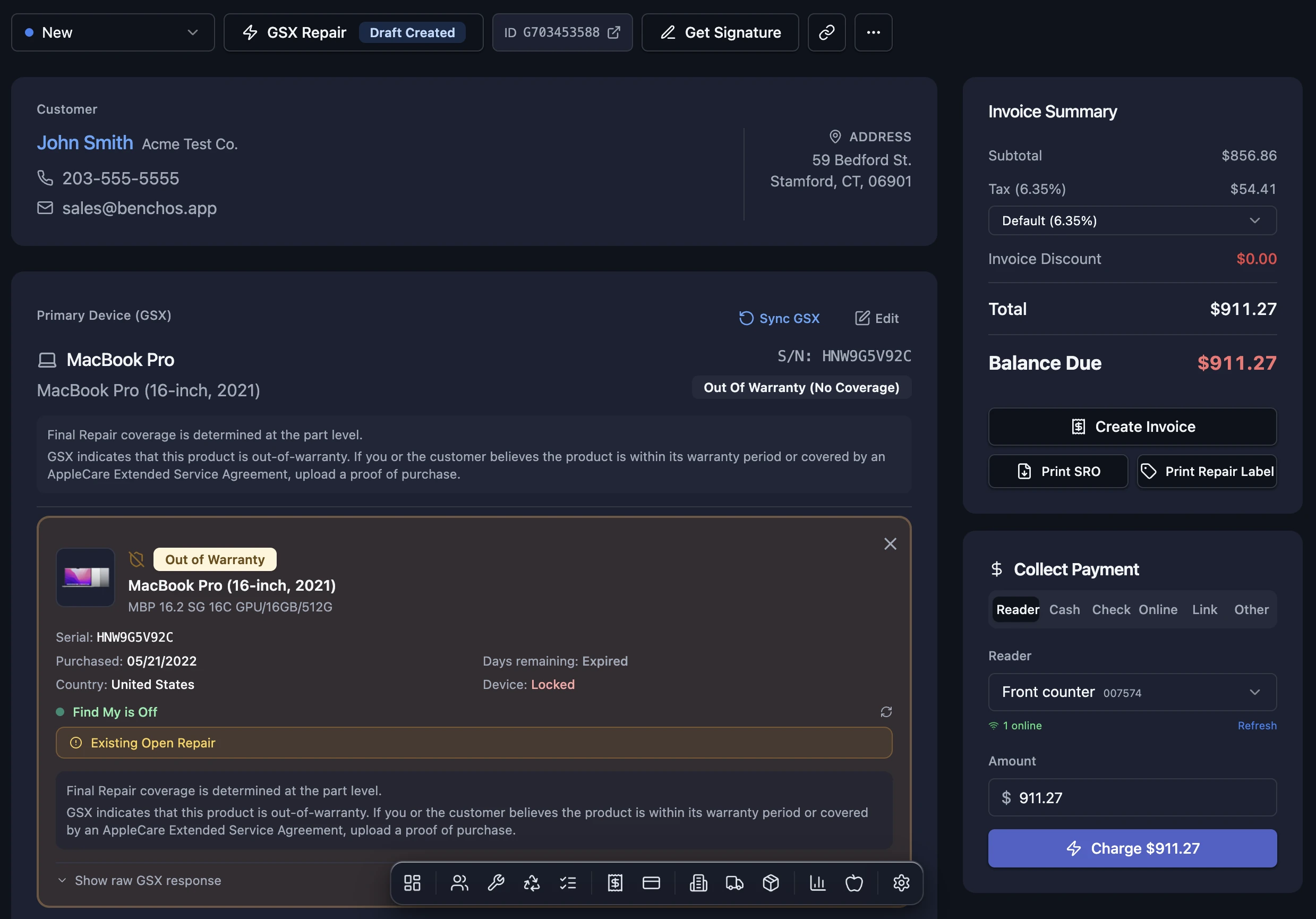Viewport: 1316px width, 919px height.
Task: Open repair ID G703453588 external link
Action: point(562,33)
